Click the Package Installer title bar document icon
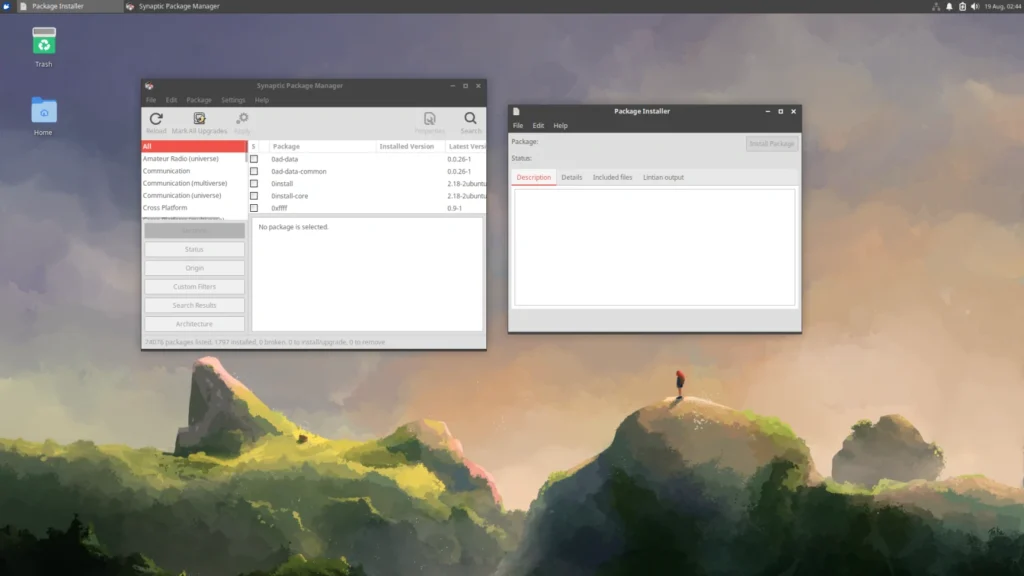This screenshot has width=1024, height=576. [516, 111]
